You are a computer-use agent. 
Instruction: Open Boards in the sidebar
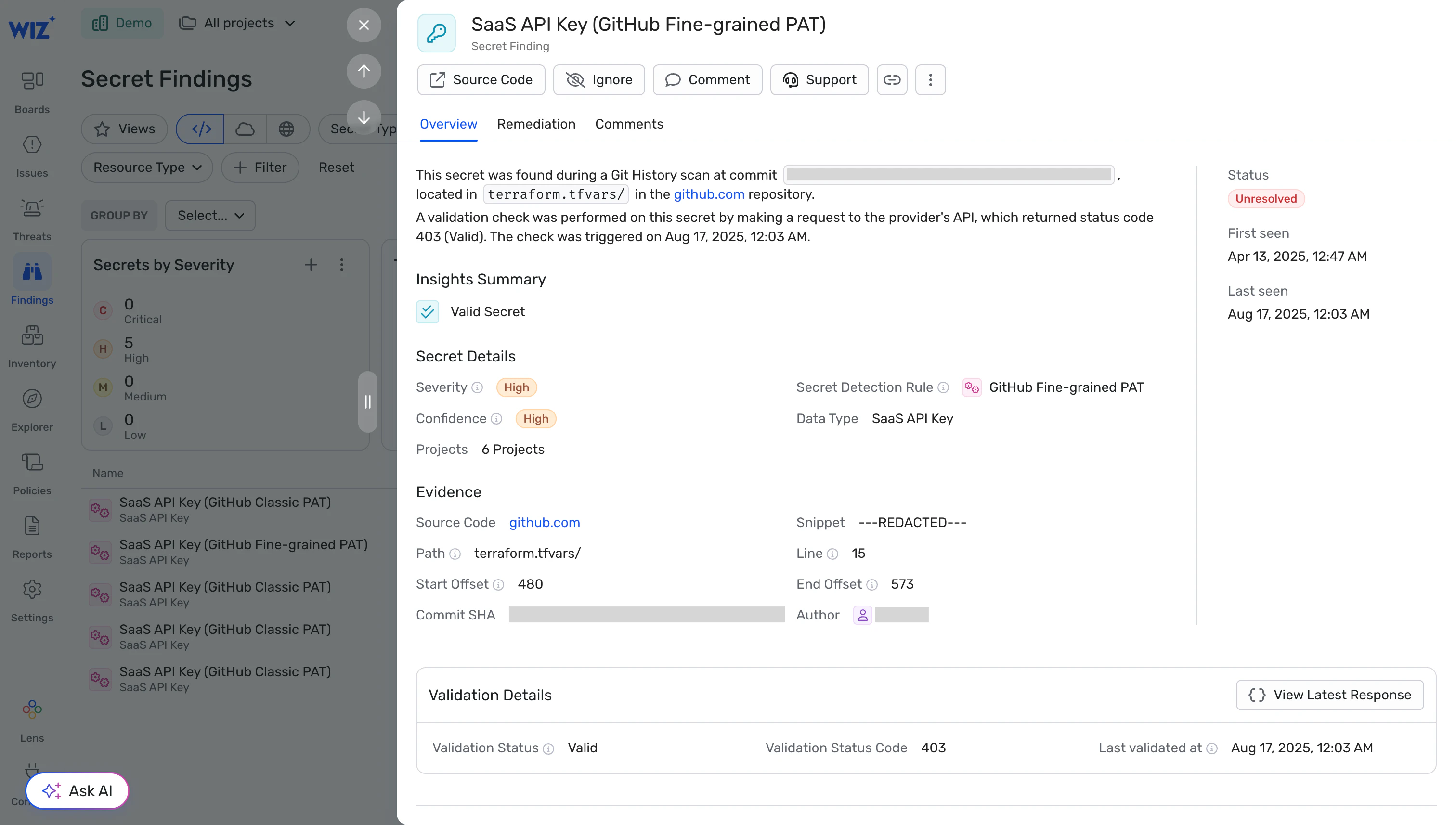[32, 92]
